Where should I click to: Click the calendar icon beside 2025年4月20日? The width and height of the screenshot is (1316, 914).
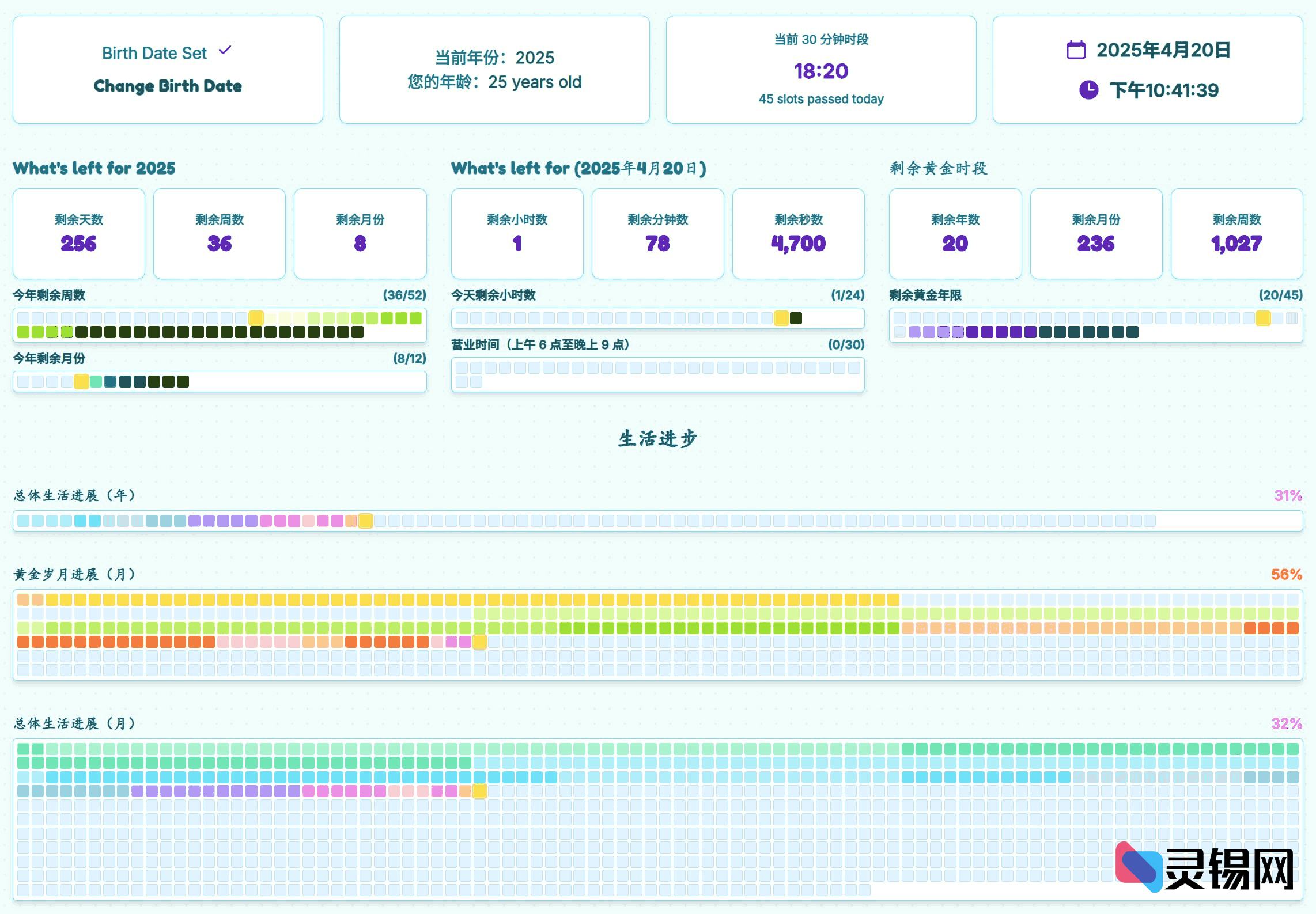(1075, 50)
